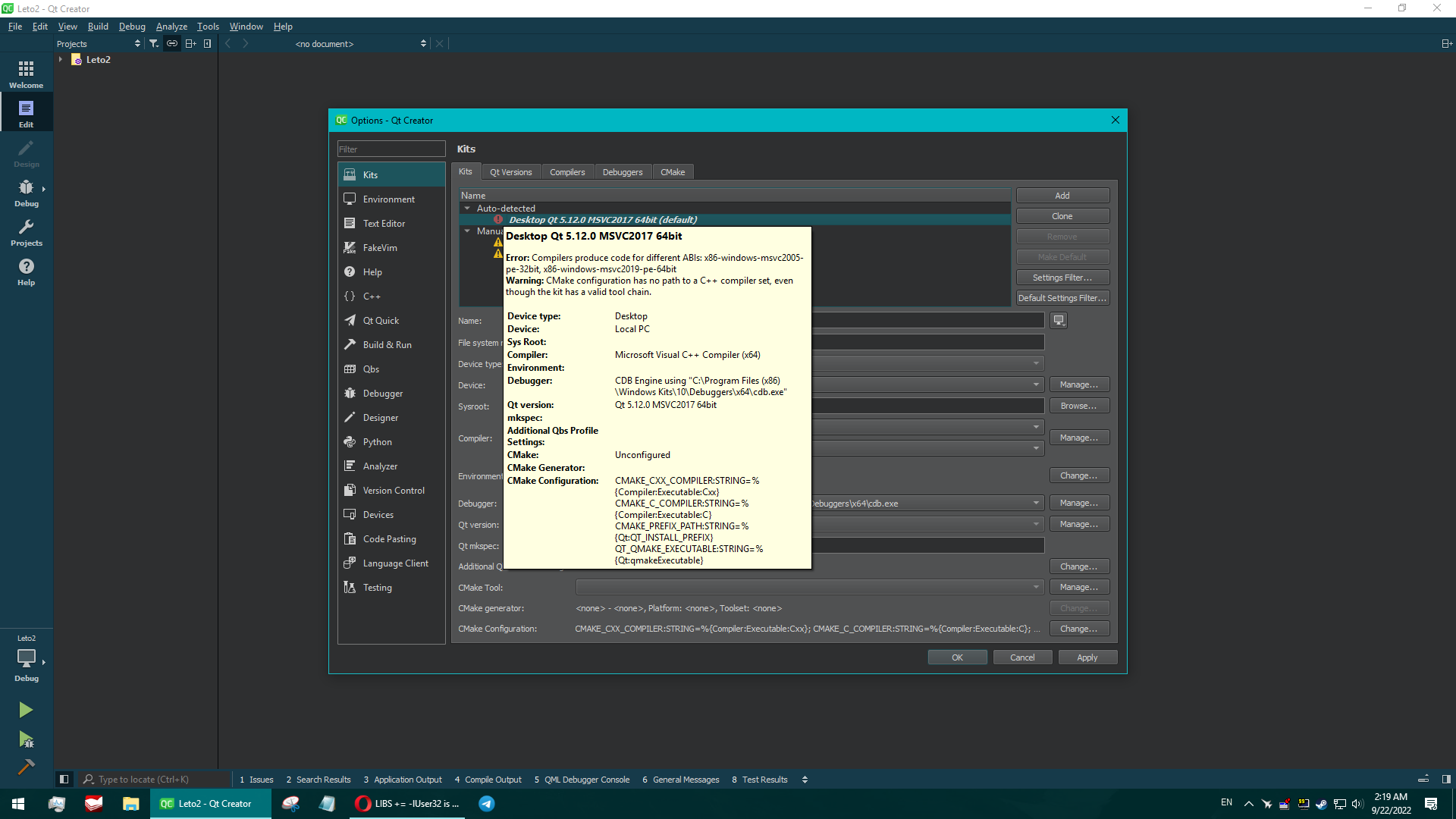Select Kits category in Options list

pyautogui.click(x=391, y=175)
